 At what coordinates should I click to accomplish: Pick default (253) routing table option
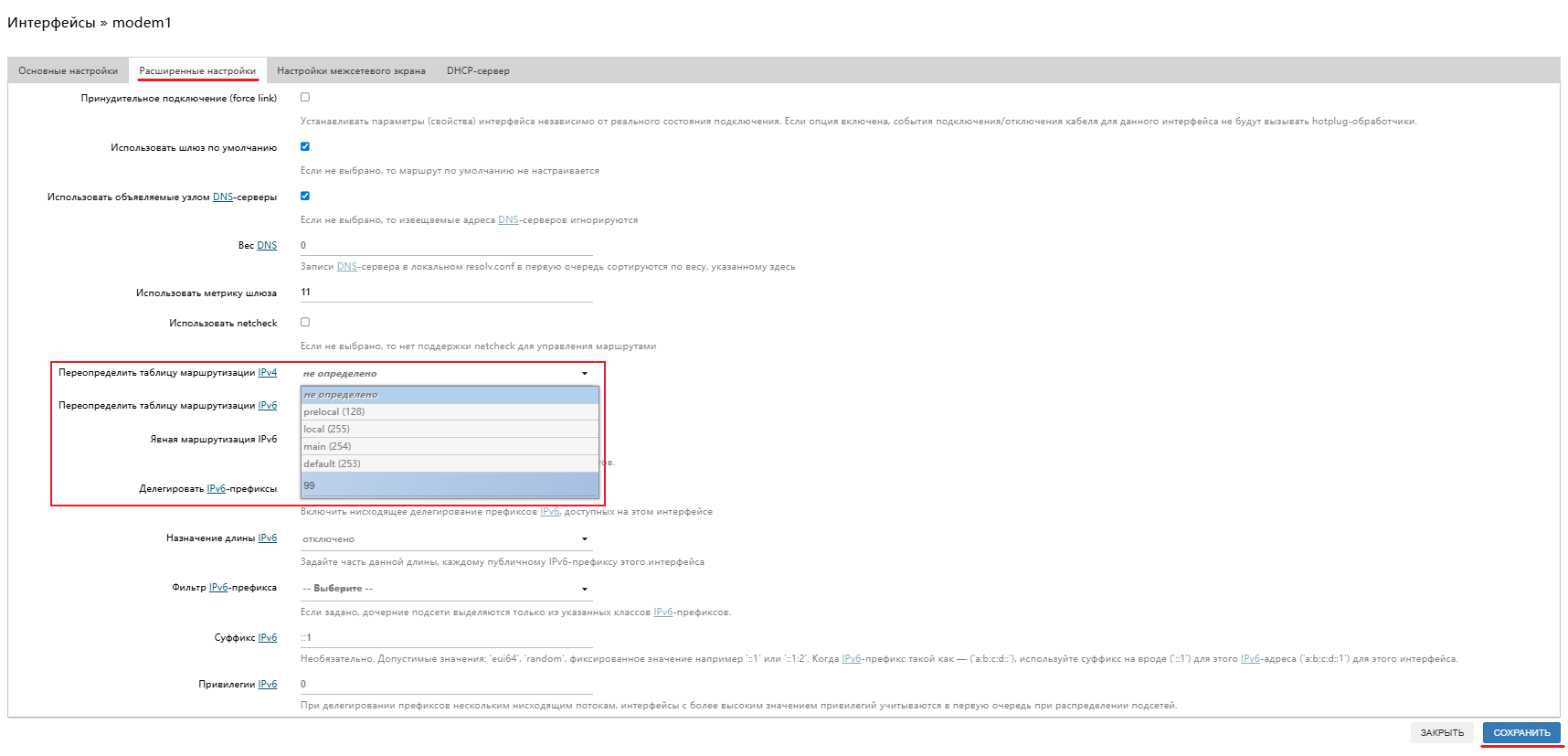pos(450,464)
